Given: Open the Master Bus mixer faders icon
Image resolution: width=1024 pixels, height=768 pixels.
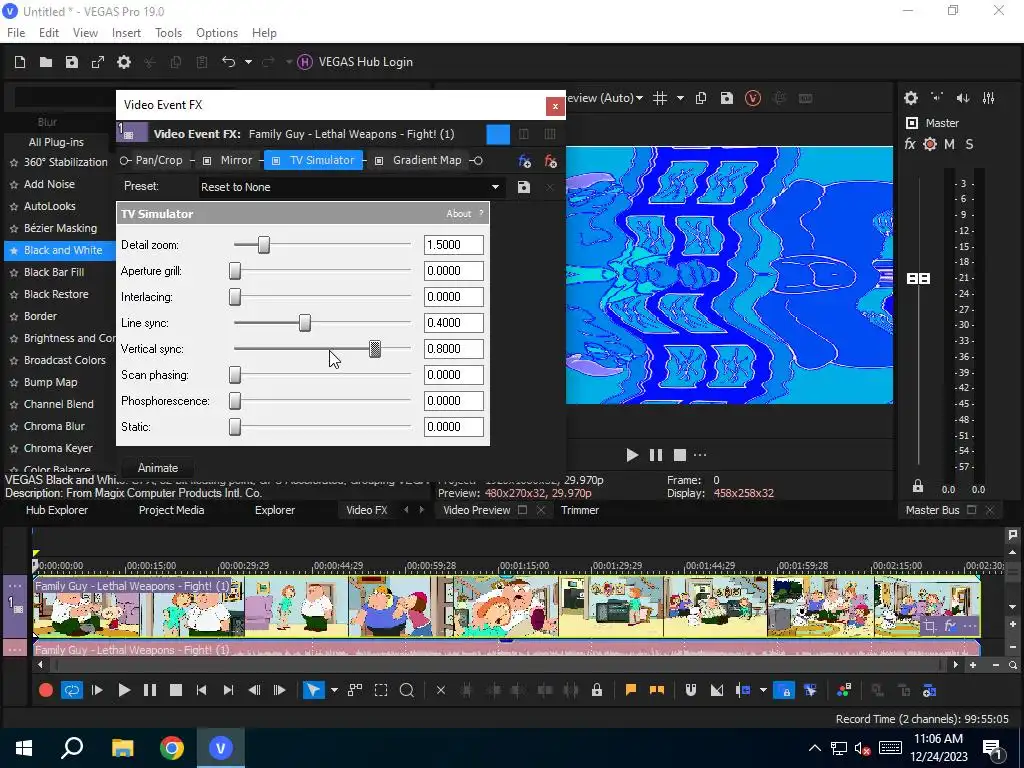Looking at the screenshot, I should point(989,98).
